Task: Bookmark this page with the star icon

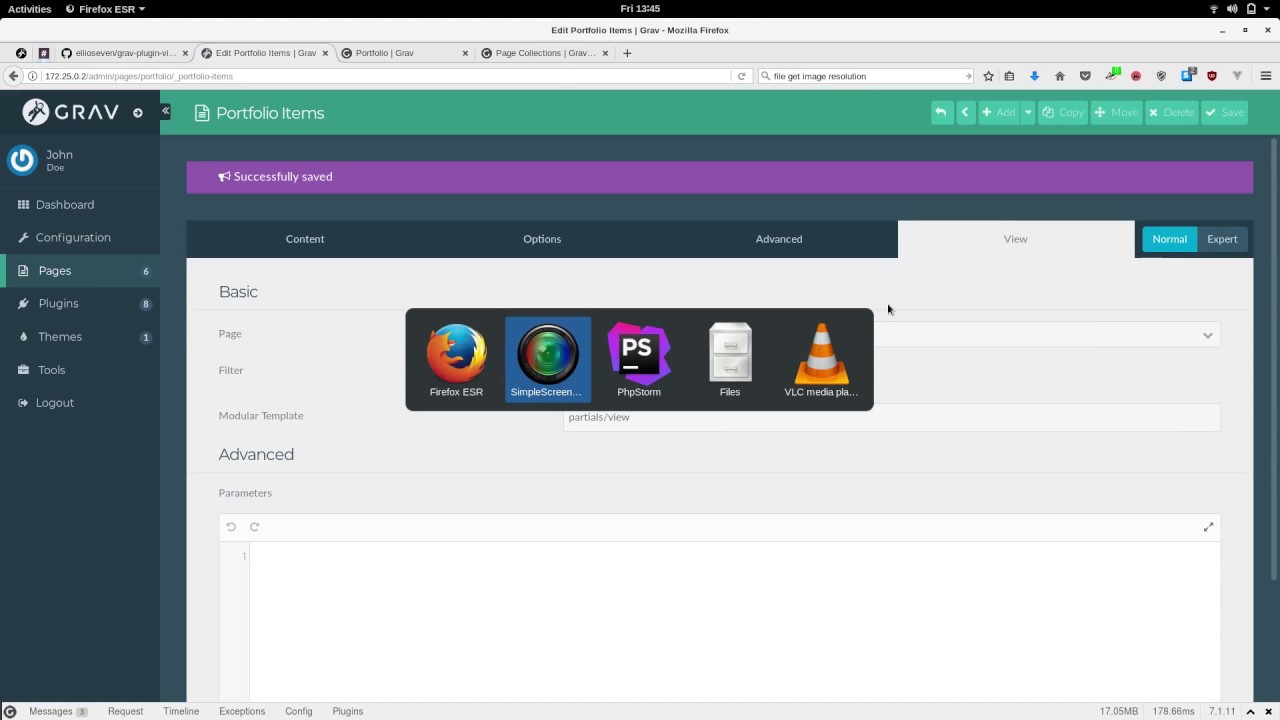Action: (x=989, y=76)
